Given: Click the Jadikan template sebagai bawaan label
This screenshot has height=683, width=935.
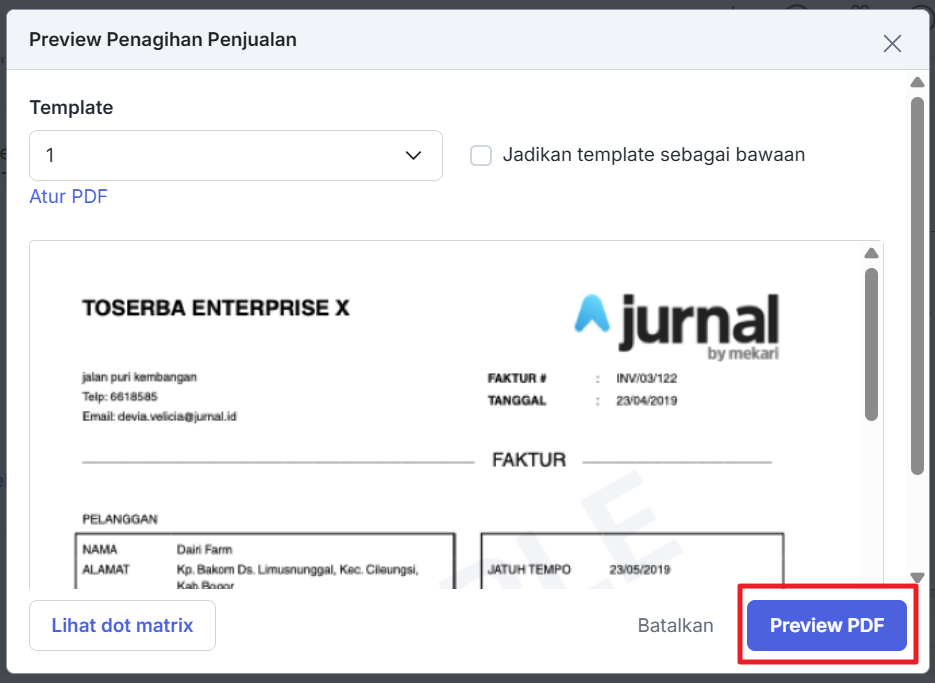Looking at the screenshot, I should tap(653, 155).
